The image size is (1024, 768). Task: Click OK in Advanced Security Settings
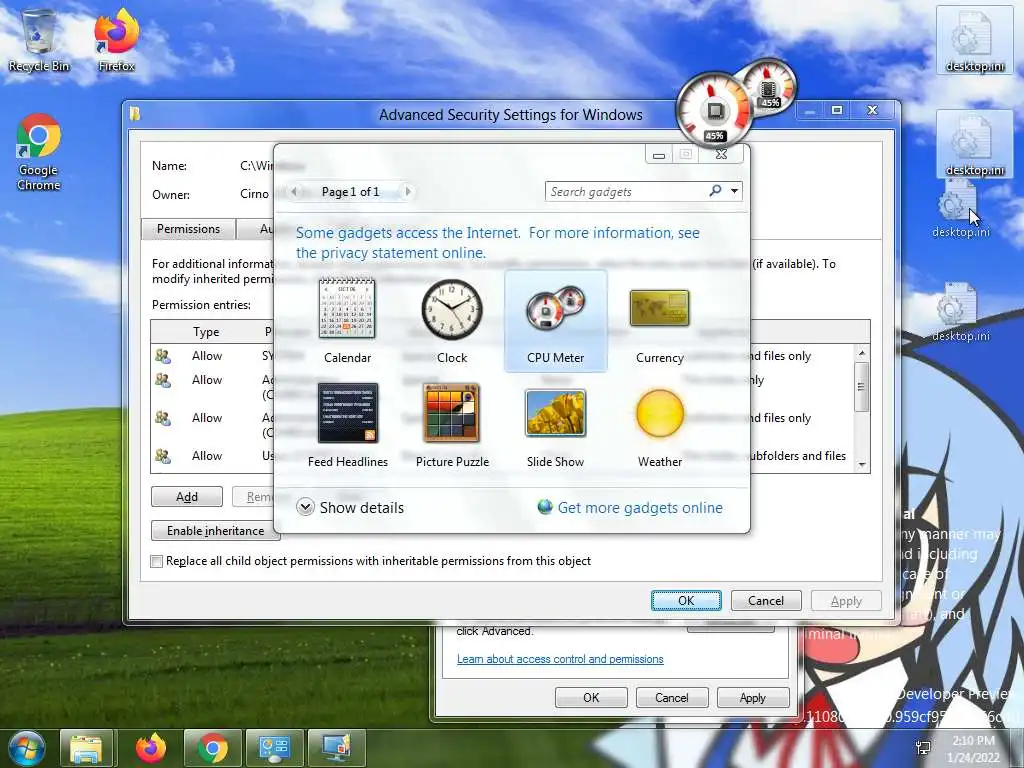coord(686,600)
